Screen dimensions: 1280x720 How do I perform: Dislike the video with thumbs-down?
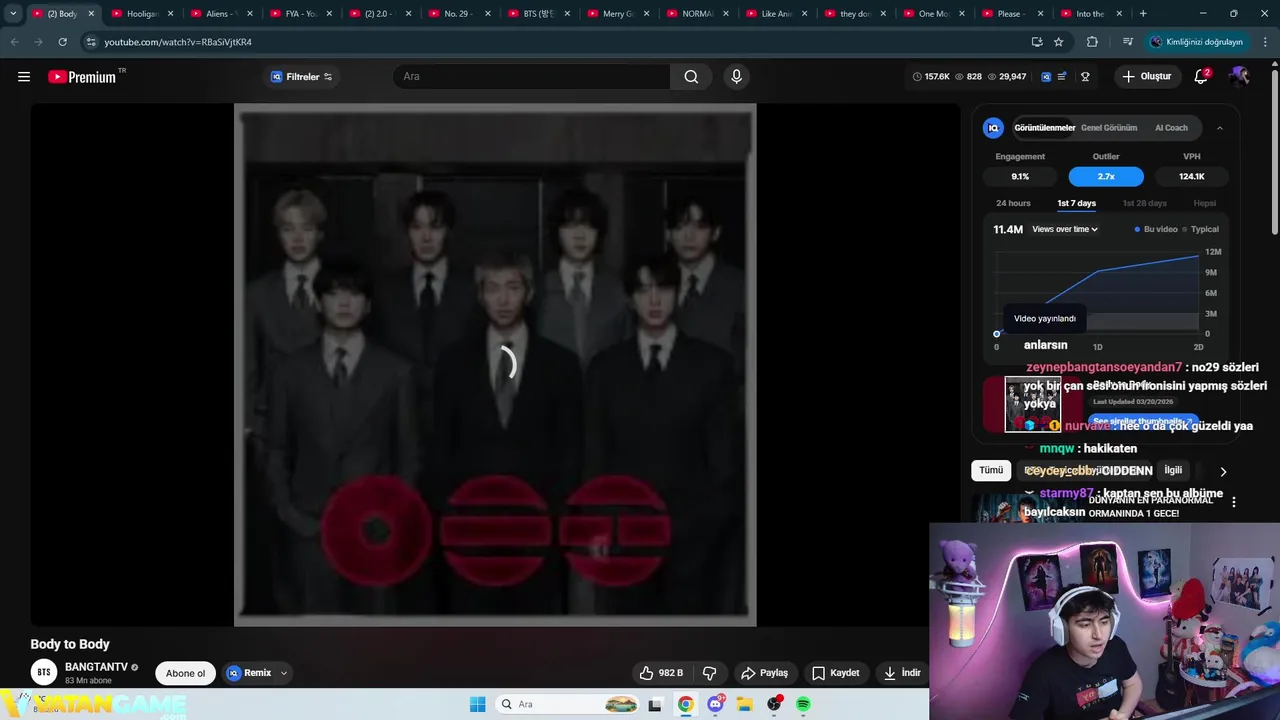710,673
